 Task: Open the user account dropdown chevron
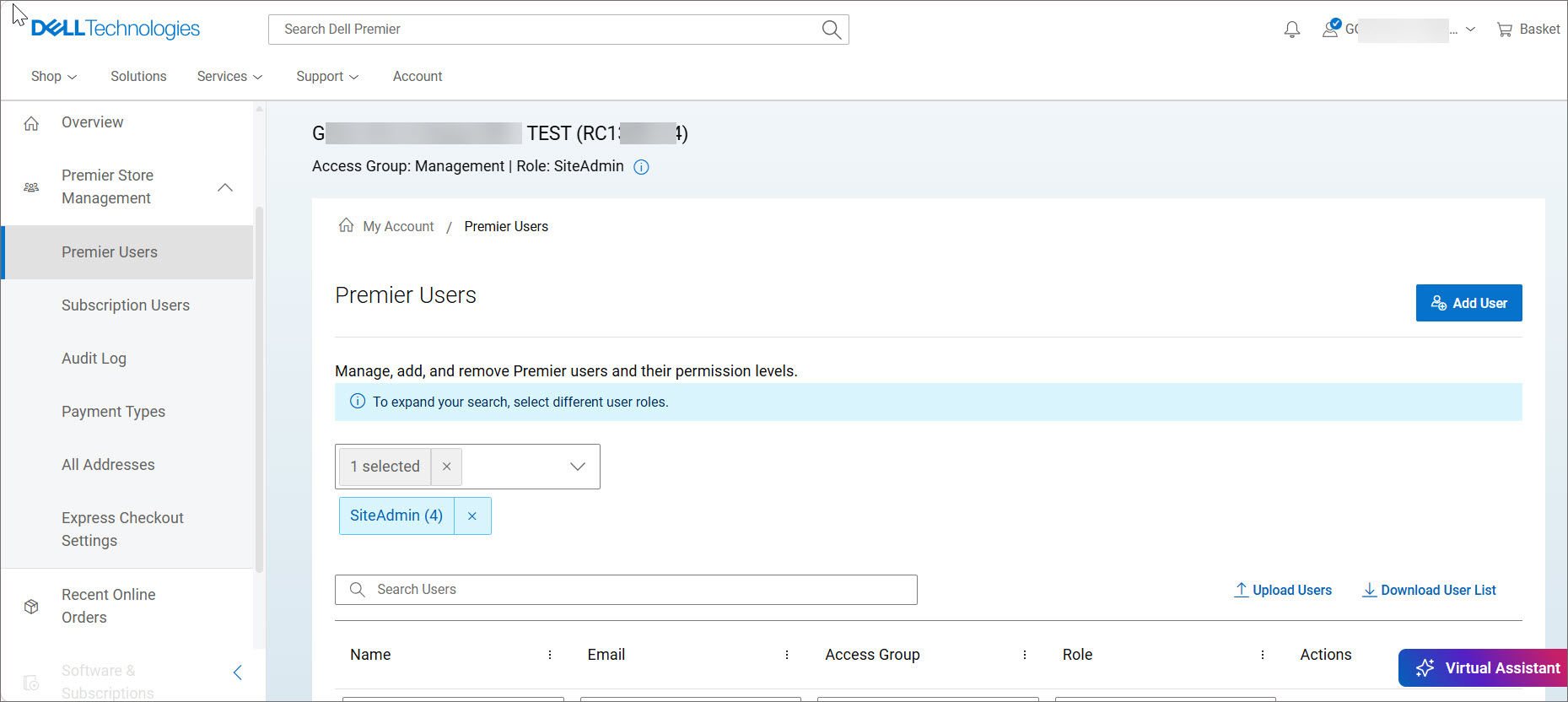point(1470,30)
